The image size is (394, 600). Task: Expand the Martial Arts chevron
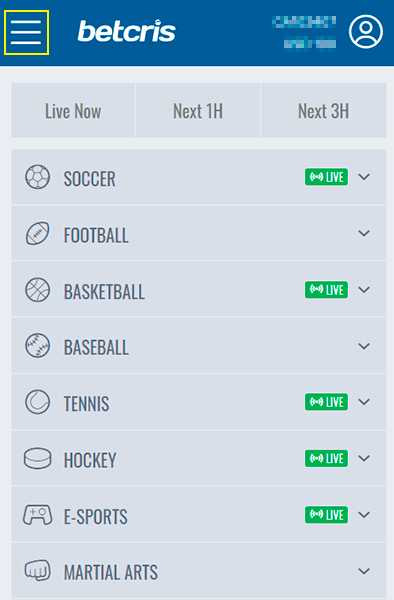click(x=364, y=571)
